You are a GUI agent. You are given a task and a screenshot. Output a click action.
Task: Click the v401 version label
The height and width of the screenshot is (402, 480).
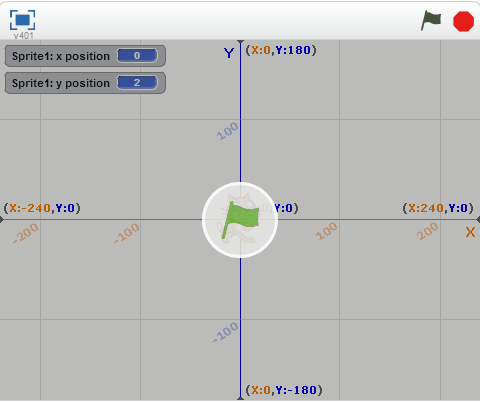(x=23, y=36)
